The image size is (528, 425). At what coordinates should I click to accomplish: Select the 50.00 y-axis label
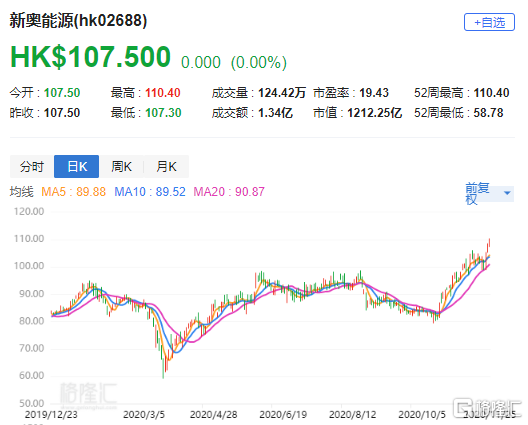pos(31,403)
